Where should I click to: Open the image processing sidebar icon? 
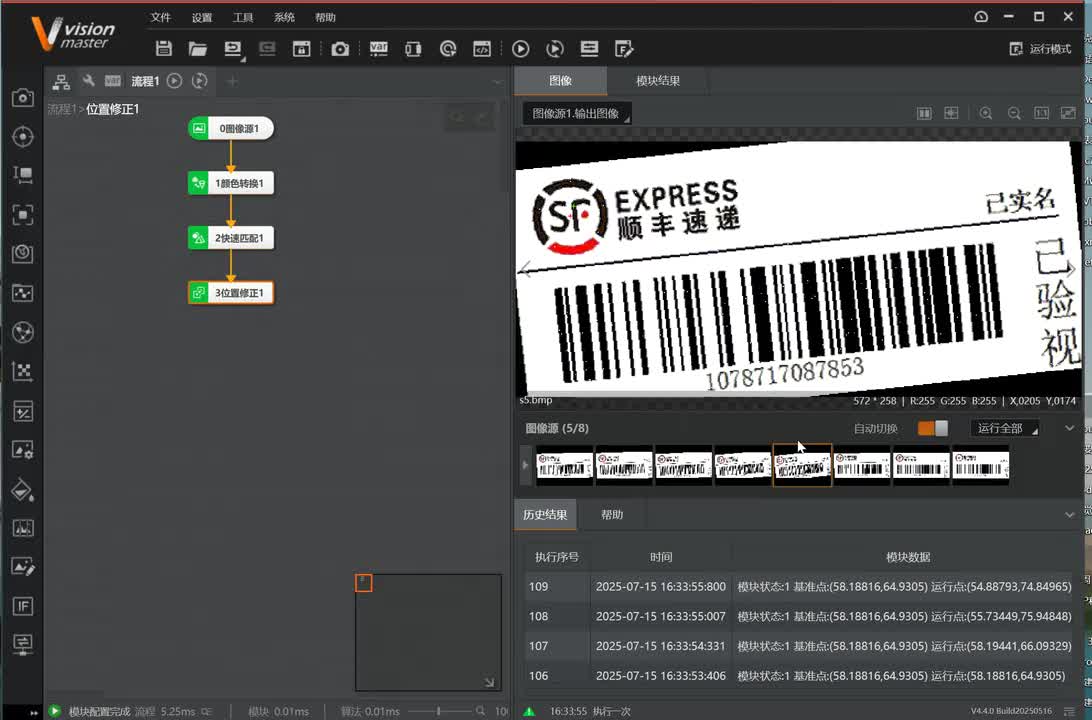(22, 451)
